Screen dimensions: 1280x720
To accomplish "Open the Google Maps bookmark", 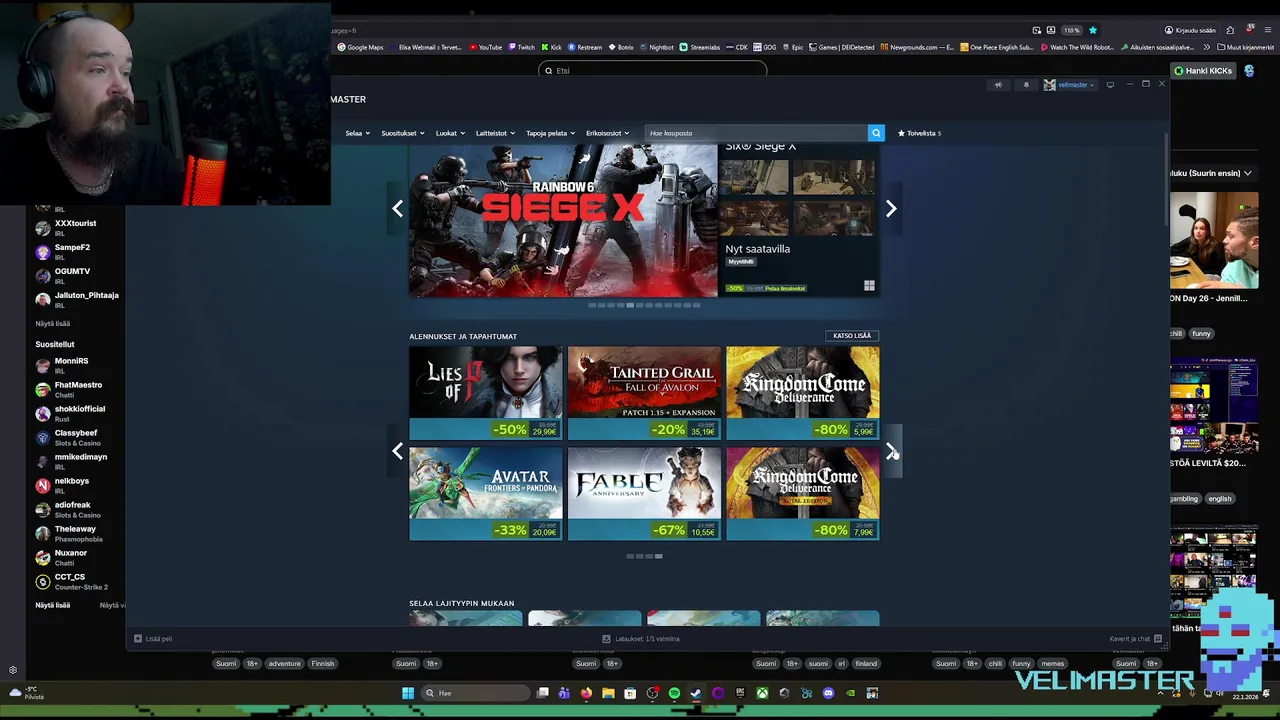I will click(x=360, y=47).
